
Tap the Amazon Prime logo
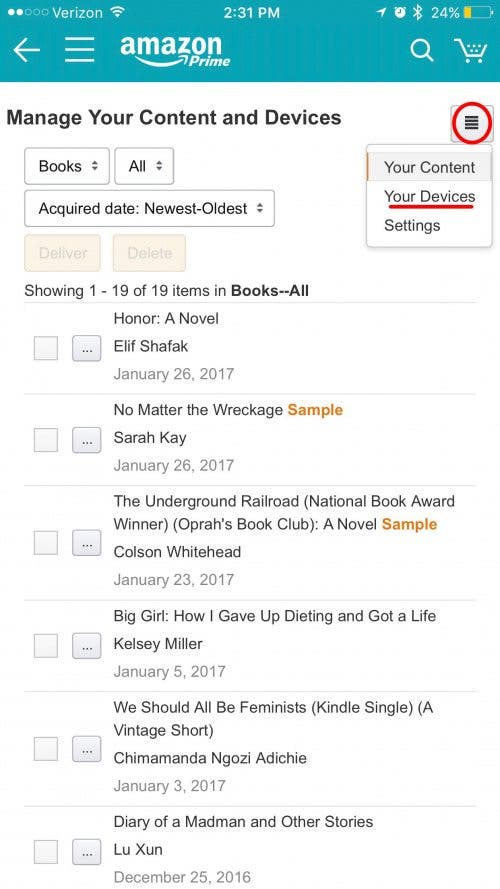tap(175, 51)
